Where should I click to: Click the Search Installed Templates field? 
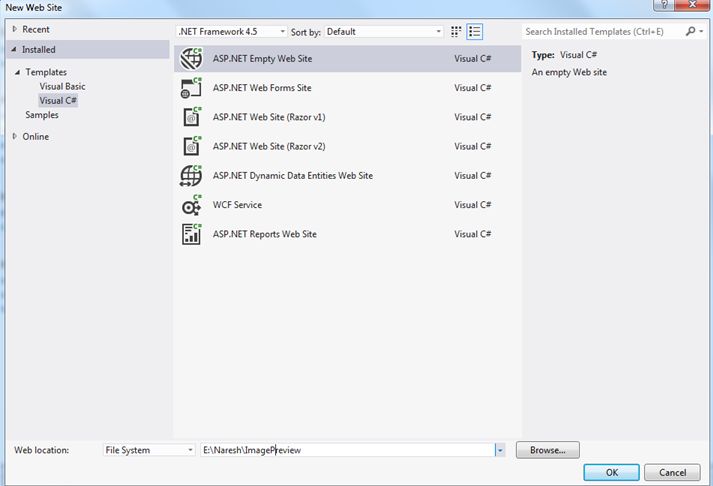pyautogui.click(x=603, y=31)
